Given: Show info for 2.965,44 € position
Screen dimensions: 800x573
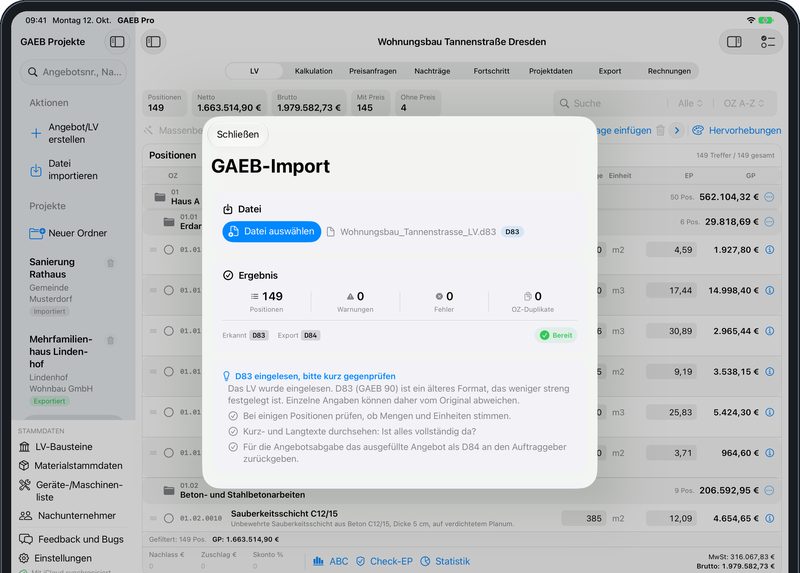Looking at the screenshot, I should (x=770, y=331).
